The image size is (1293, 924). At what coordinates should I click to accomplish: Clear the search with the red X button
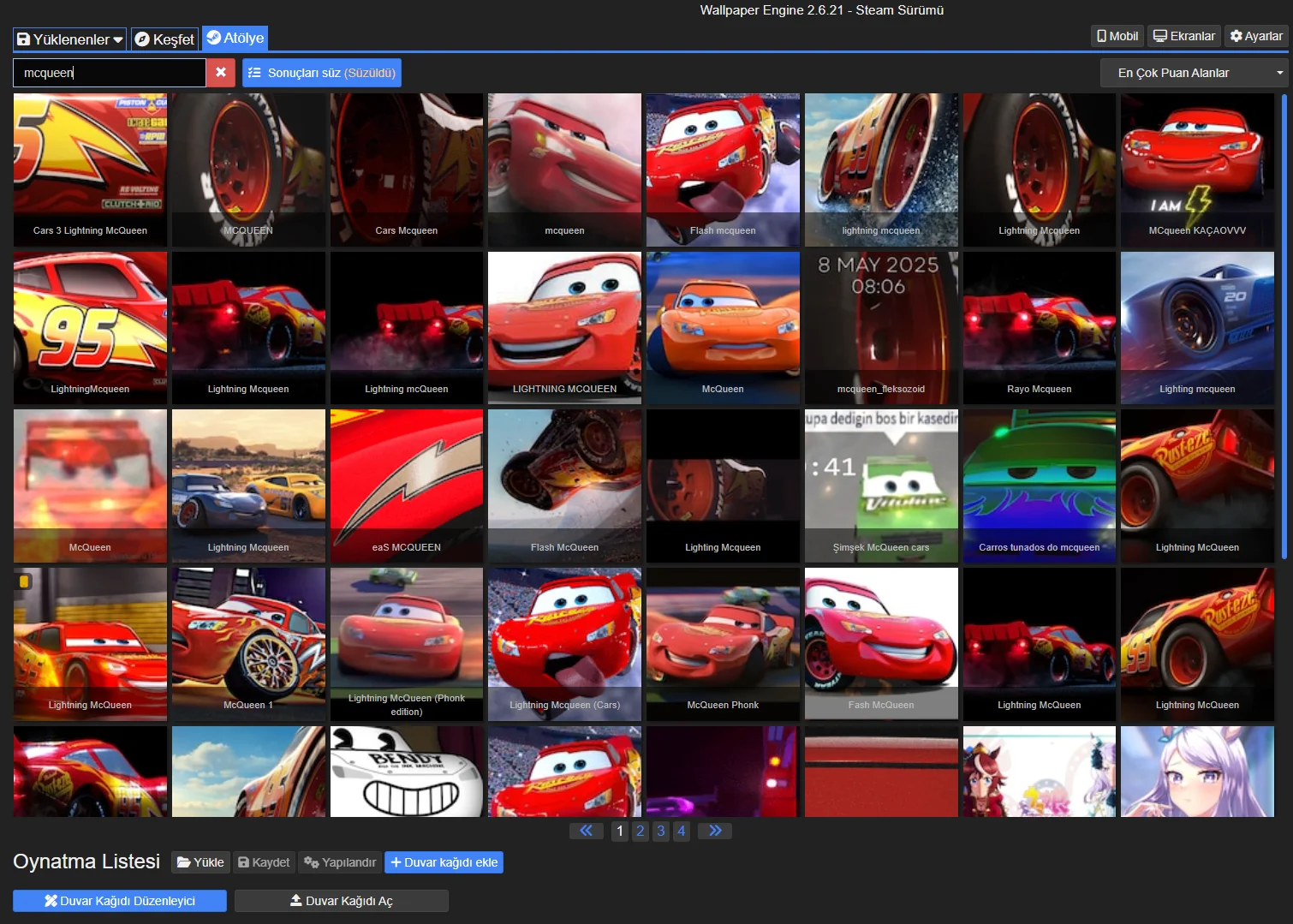coord(221,73)
